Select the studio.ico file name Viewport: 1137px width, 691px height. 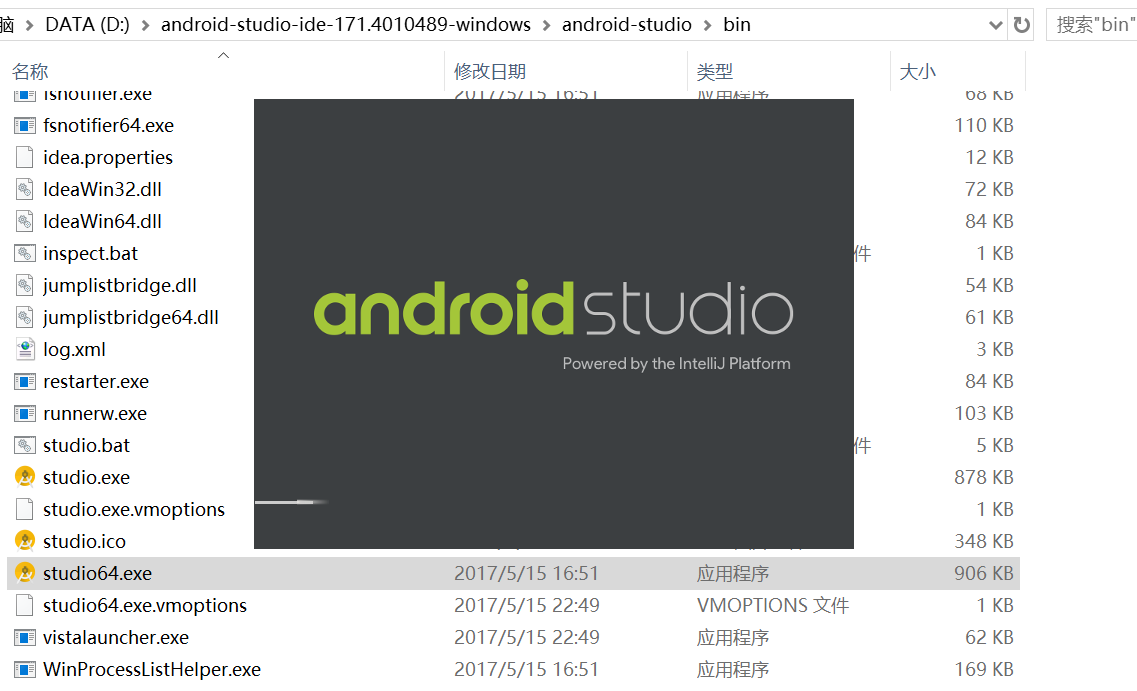84,541
